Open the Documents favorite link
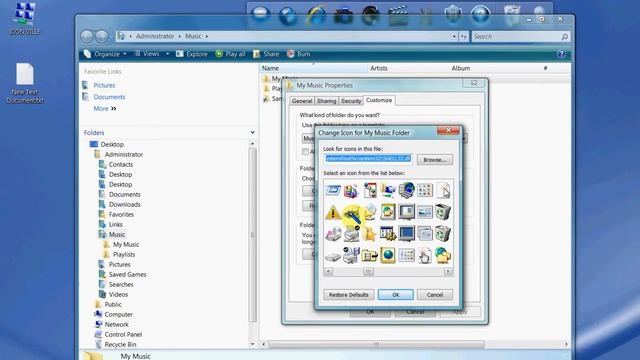Viewport: 640px width, 360px height. pyautogui.click(x=109, y=97)
